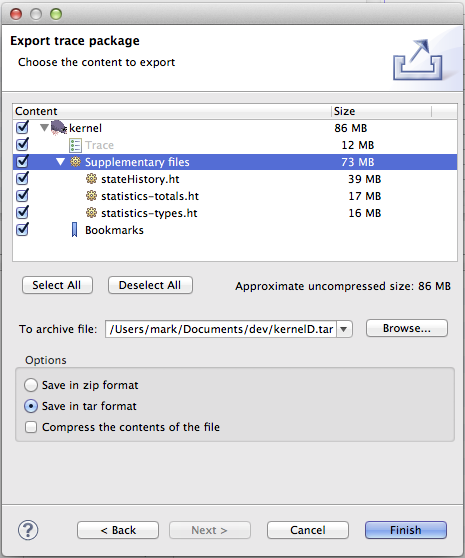
Task: Click the Supplementary files gear icon
Action: [x=75, y=162]
